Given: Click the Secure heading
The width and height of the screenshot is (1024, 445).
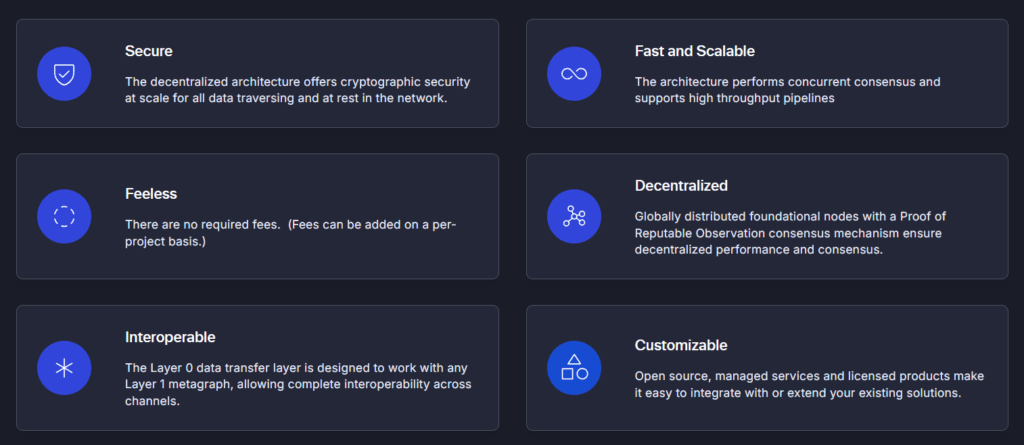Looking at the screenshot, I should (x=148, y=50).
